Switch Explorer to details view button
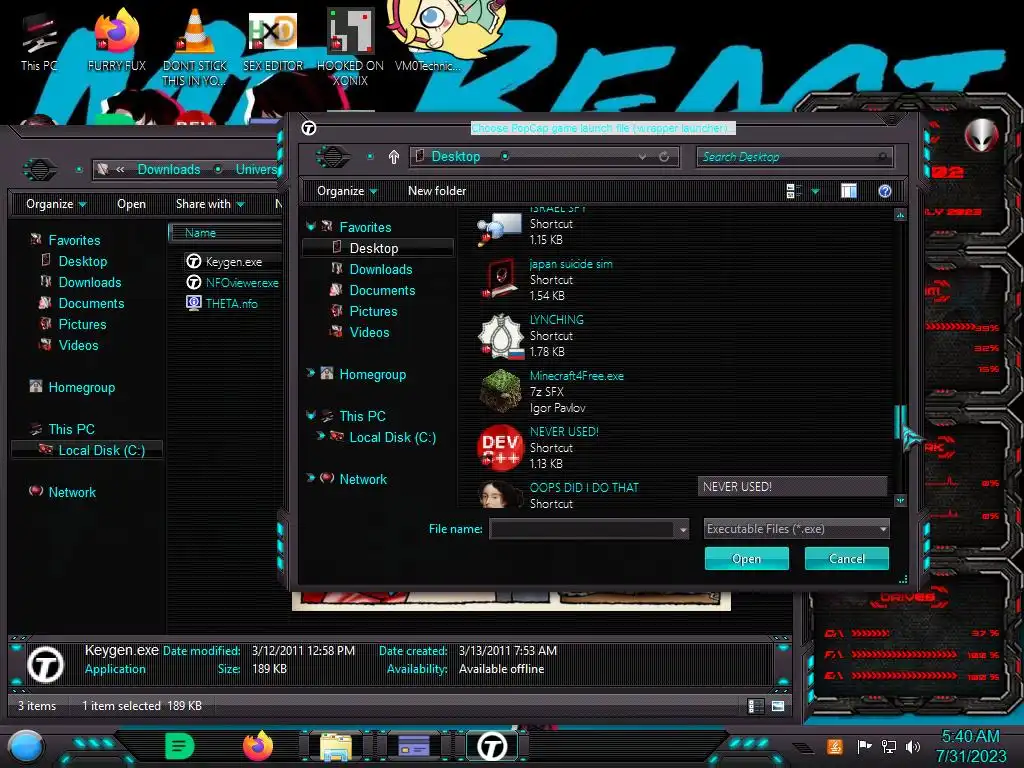Viewport: 1024px width, 768px height. coord(755,706)
